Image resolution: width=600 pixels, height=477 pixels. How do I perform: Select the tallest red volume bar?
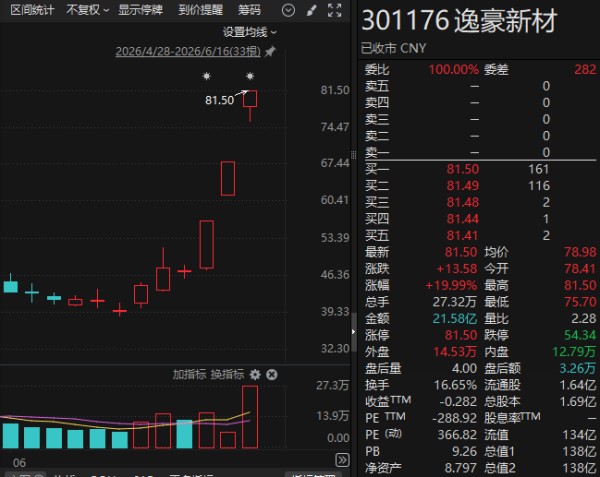click(x=250, y=417)
